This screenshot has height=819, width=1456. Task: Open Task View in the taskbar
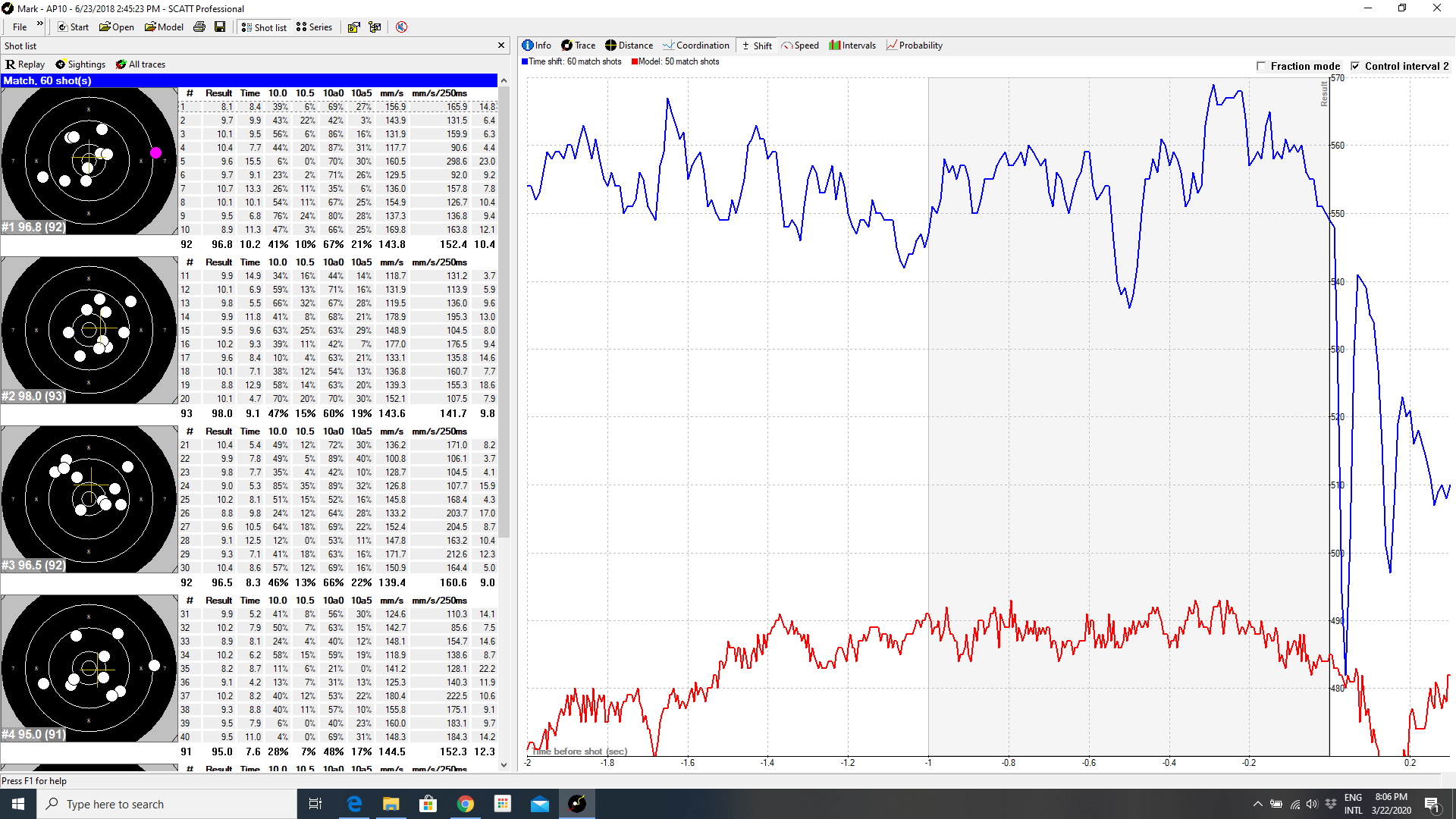(x=315, y=804)
